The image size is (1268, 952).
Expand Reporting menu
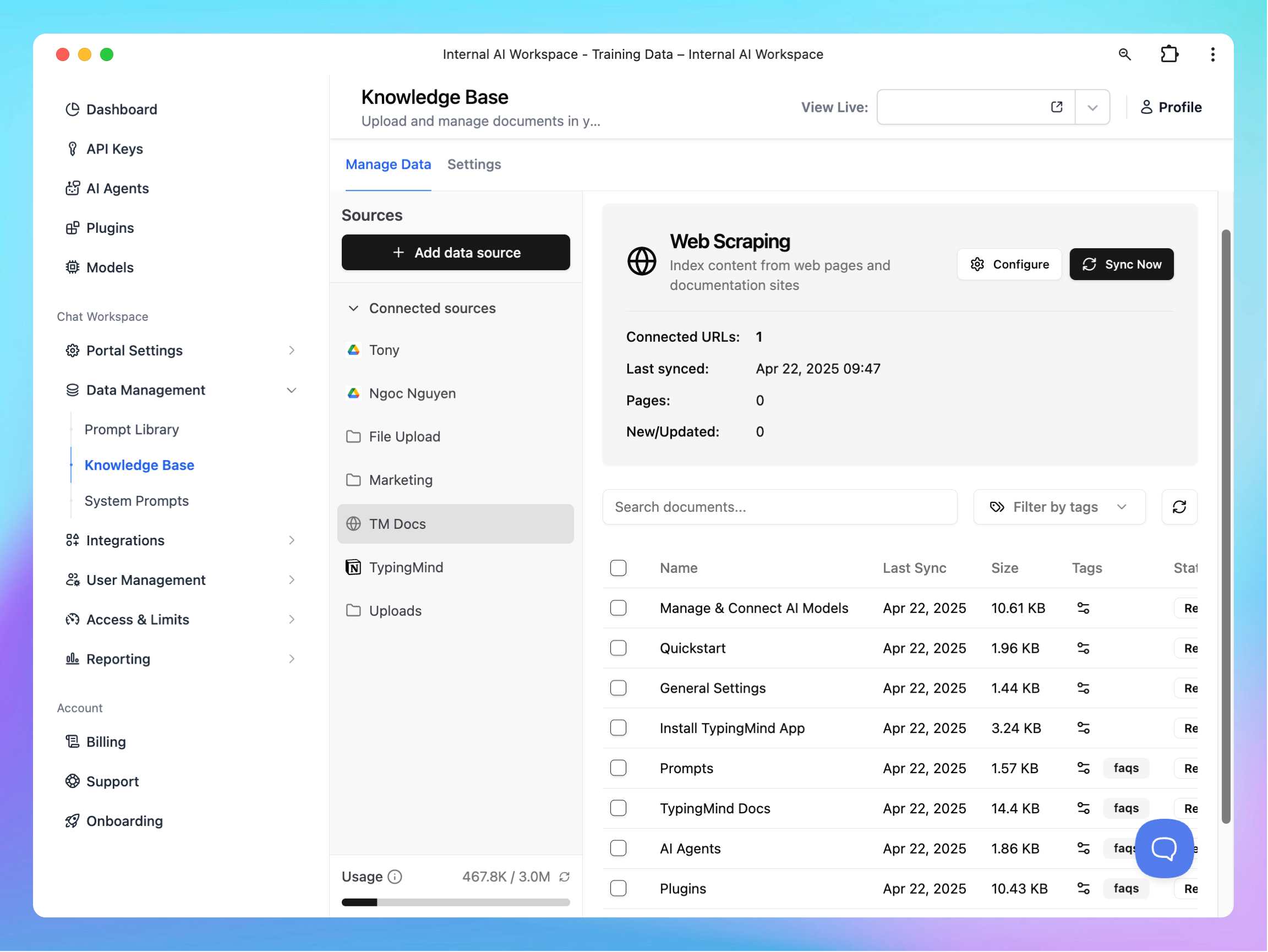click(x=181, y=659)
